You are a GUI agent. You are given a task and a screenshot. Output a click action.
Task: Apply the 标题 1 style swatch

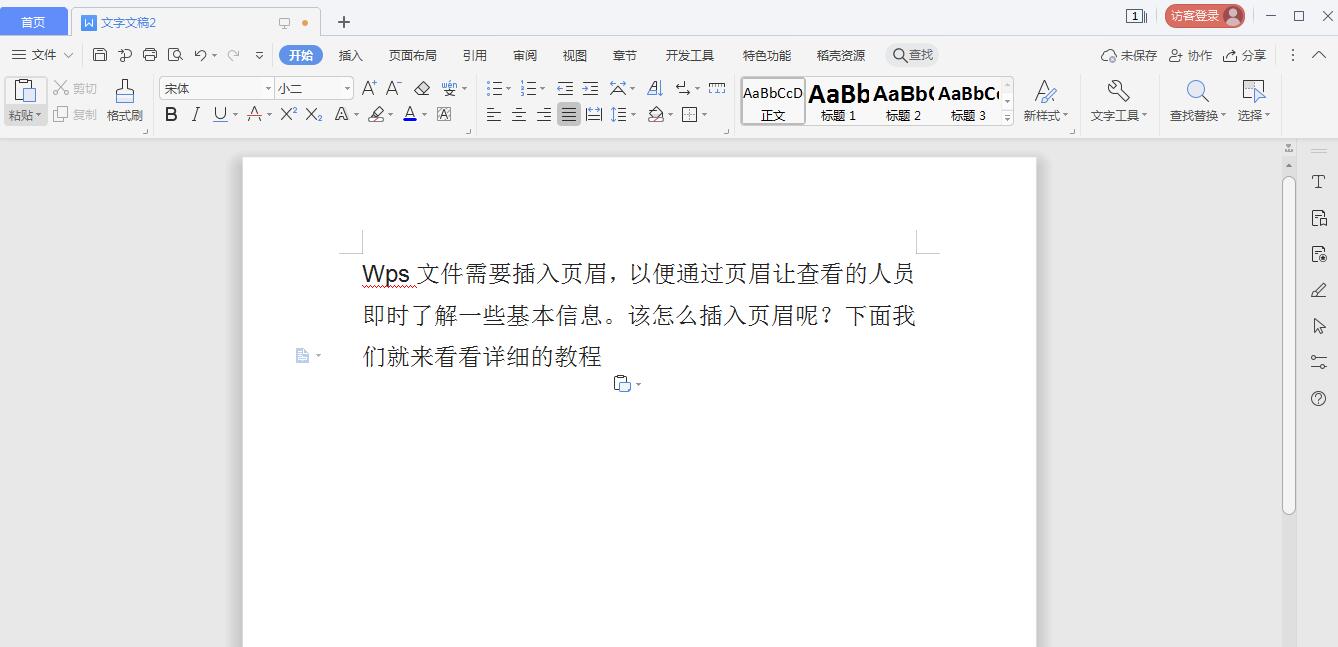[837, 100]
